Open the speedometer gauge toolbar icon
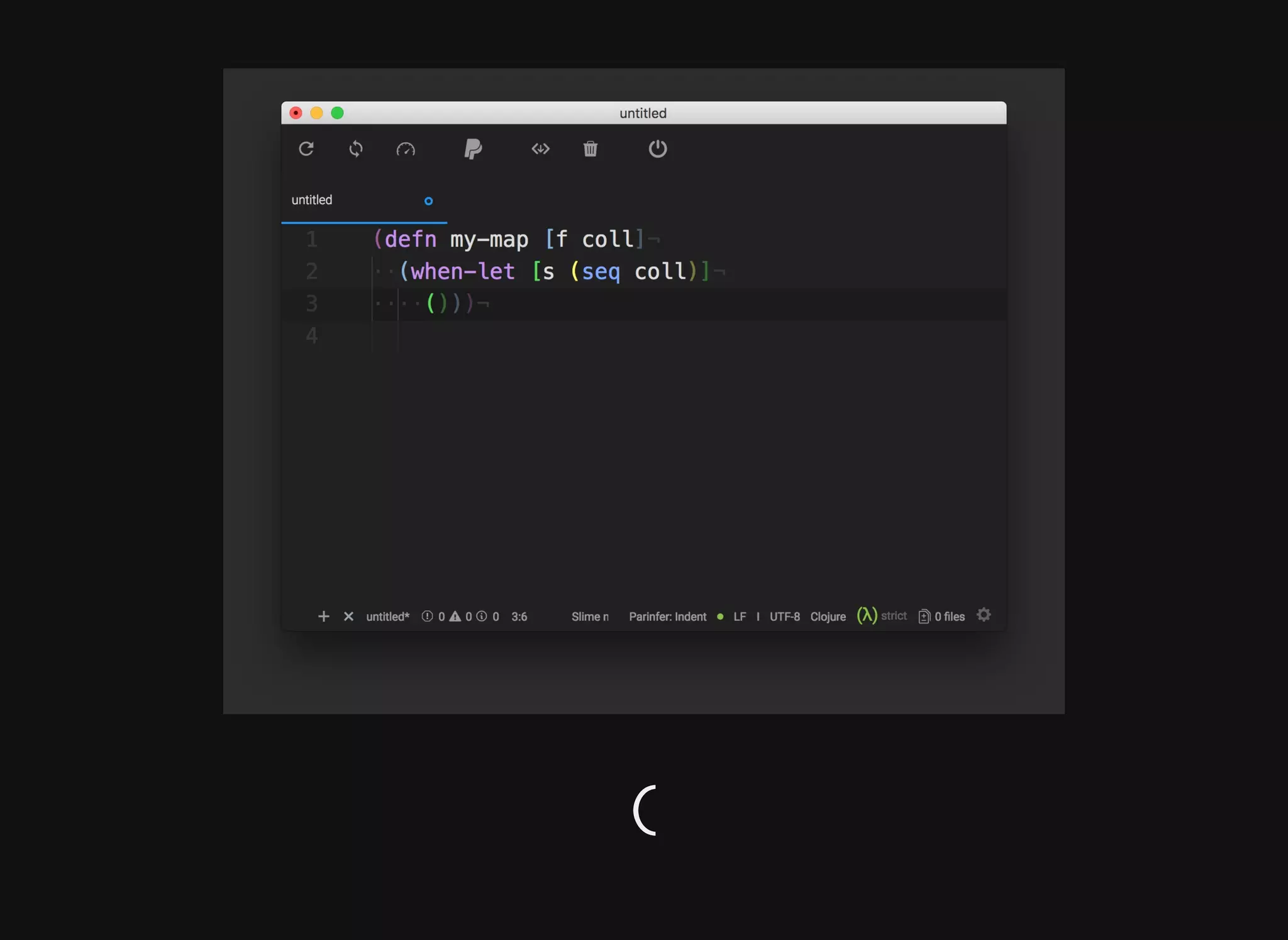Screen dimensions: 1288x940 pos(406,149)
